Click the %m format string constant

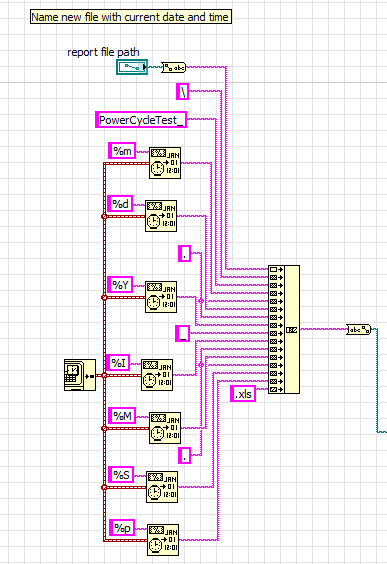[x=122, y=150]
